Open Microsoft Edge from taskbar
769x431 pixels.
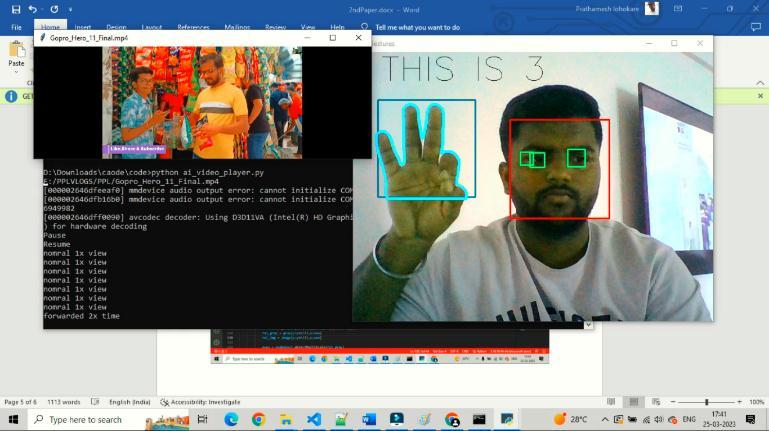point(231,419)
